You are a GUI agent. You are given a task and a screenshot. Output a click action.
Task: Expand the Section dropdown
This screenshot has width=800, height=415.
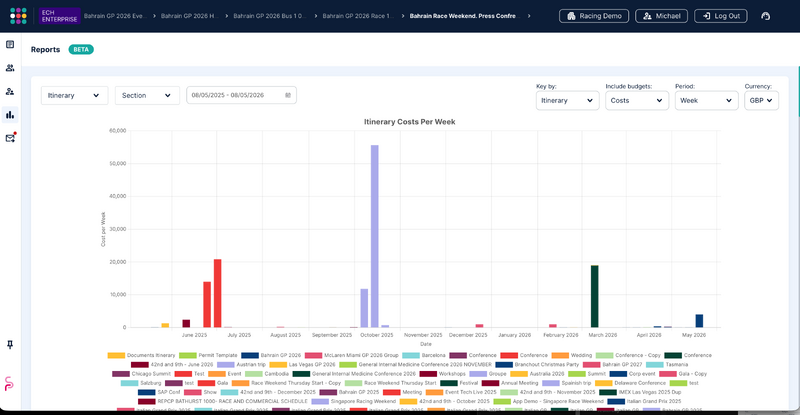(147, 95)
